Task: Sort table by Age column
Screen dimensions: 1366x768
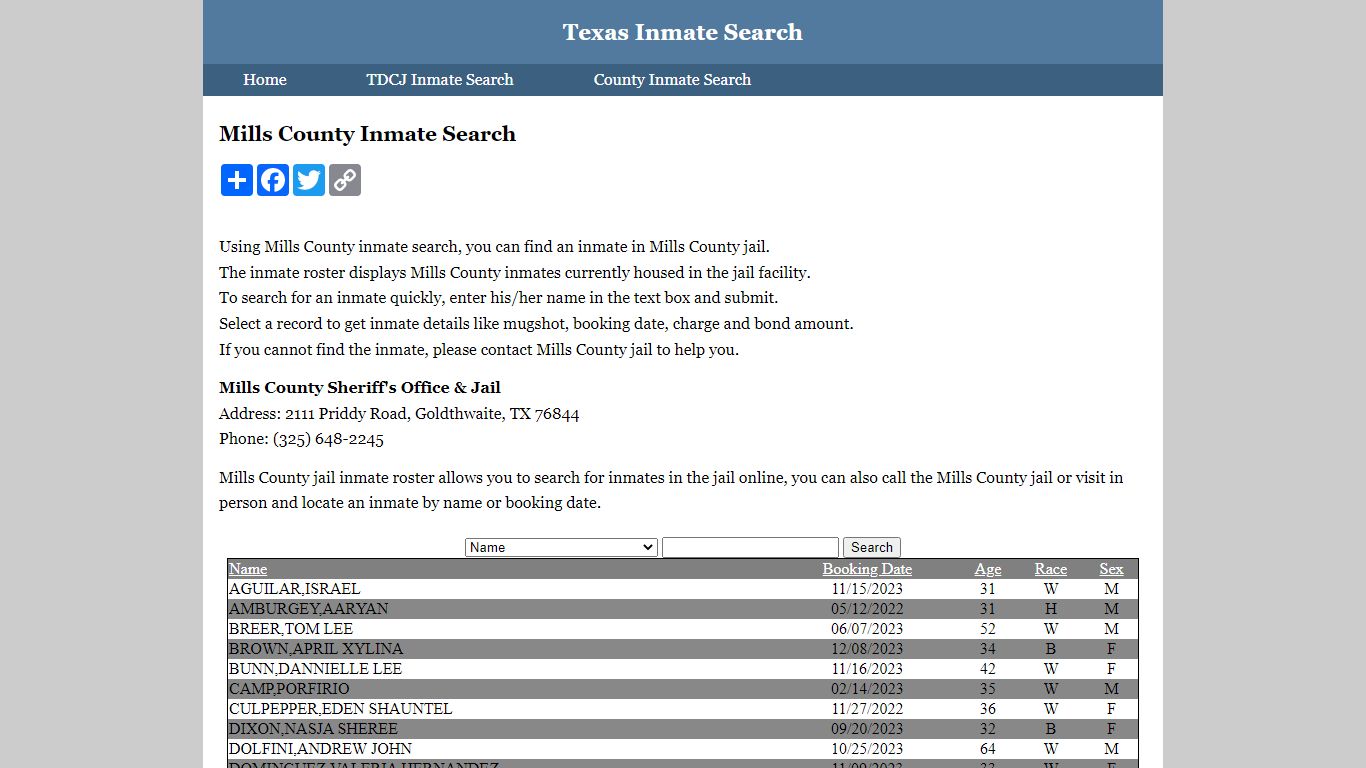Action: tap(988, 569)
